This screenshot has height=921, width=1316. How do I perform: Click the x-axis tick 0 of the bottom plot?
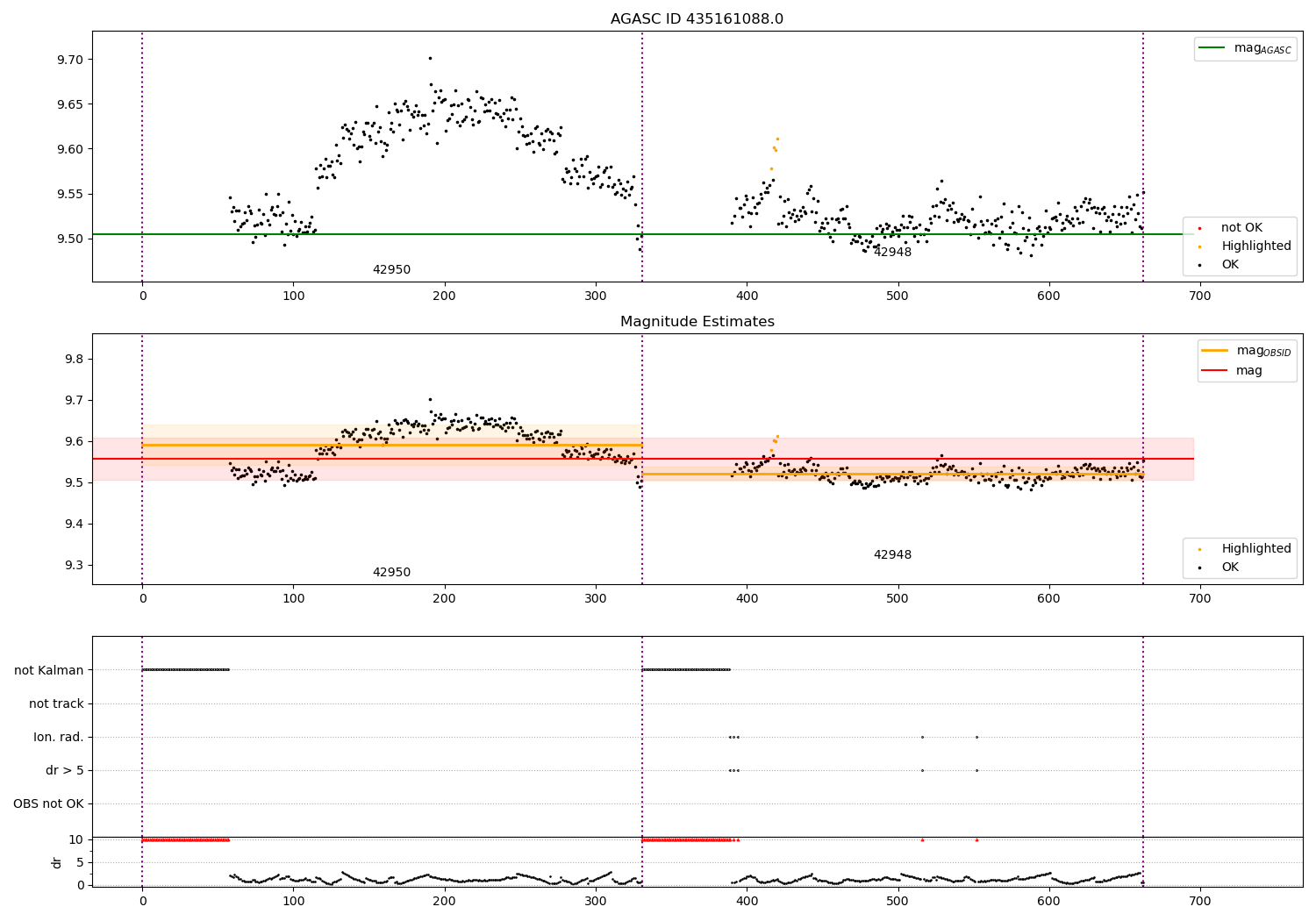[142, 901]
